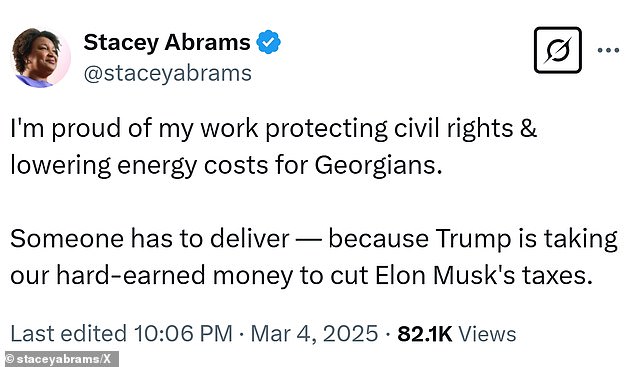The width and height of the screenshot is (634, 367).
Task: Open the three-dot more options menu
Action: coord(608,51)
